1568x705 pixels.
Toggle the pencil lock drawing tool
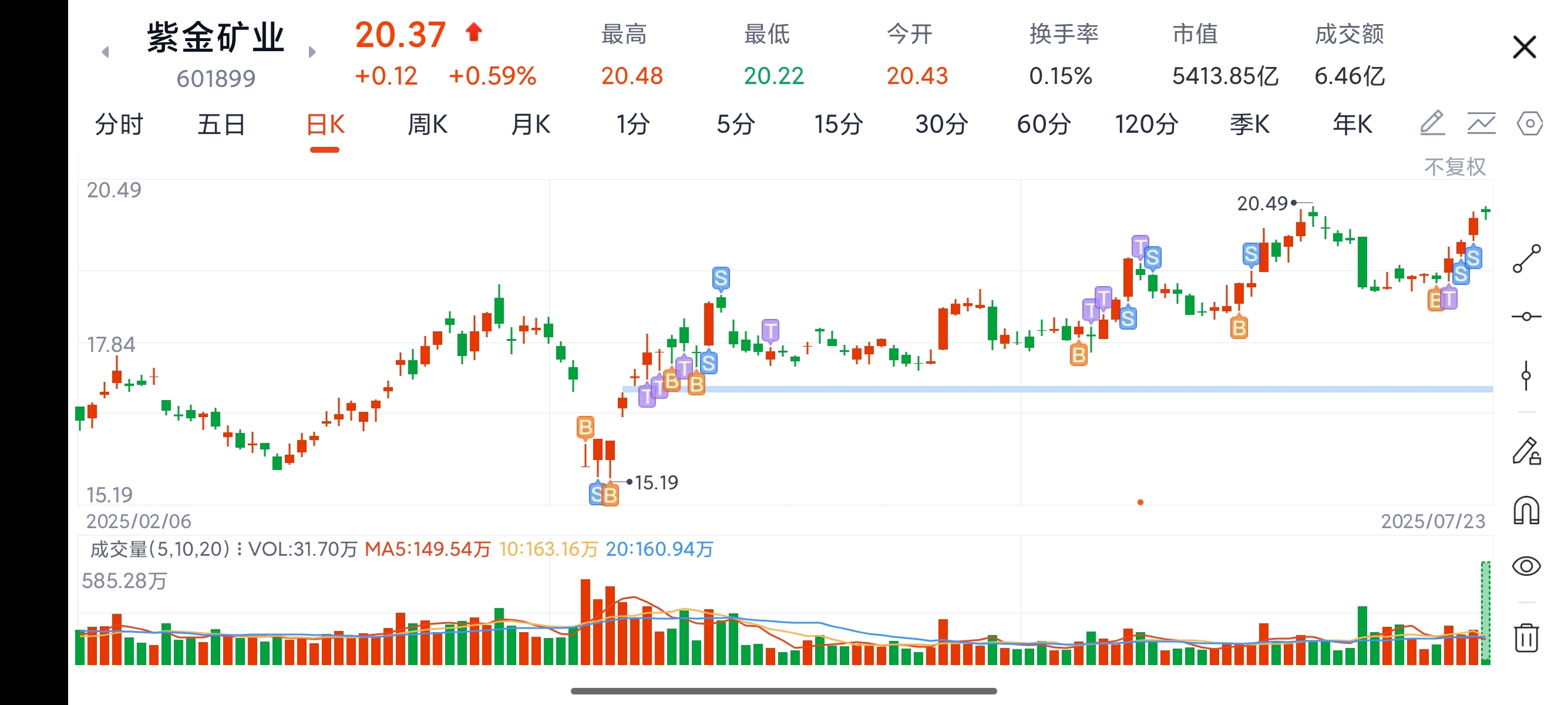(1527, 451)
